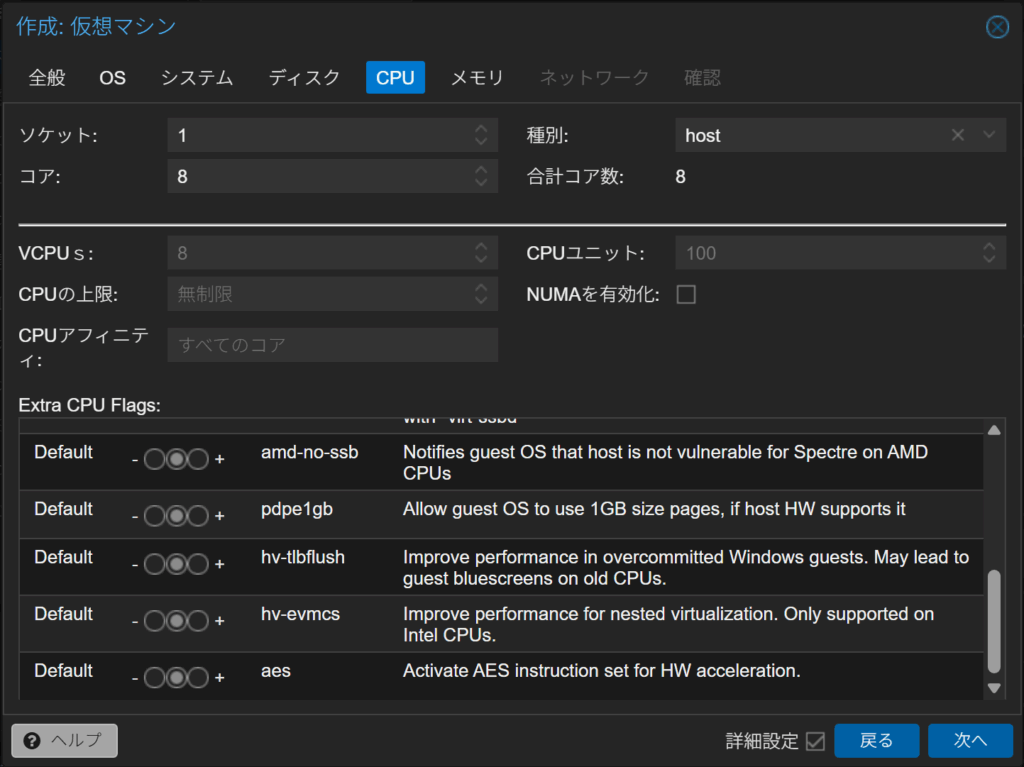The height and width of the screenshot is (767, 1024).
Task: Click the help question mark icon
Action: [32, 740]
